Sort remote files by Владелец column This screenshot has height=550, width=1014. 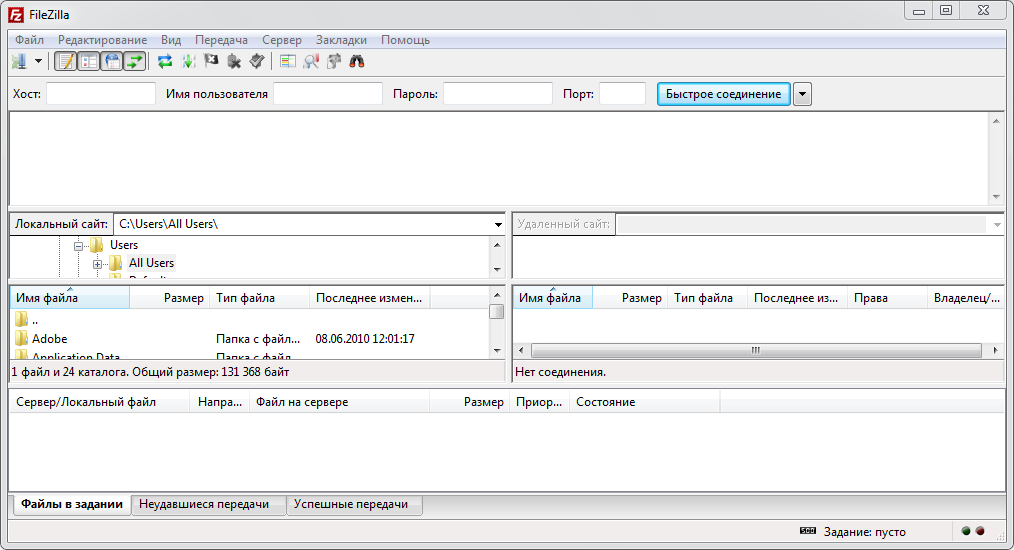coord(965,298)
